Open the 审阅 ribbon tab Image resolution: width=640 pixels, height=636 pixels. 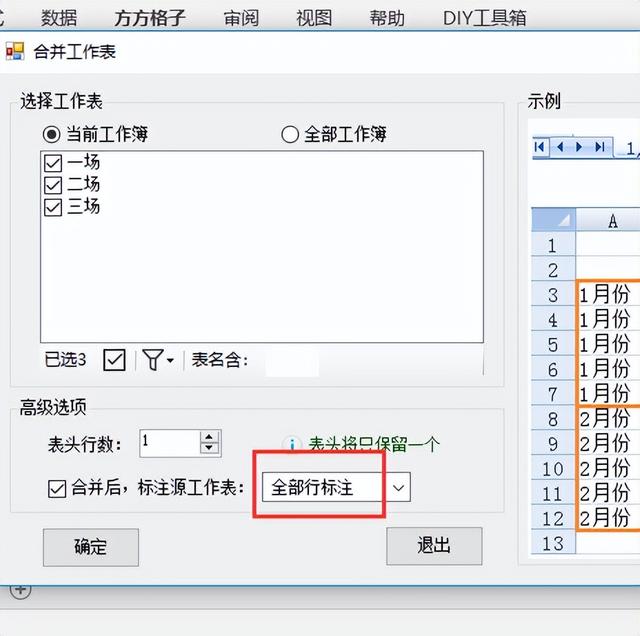[x=241, y=18]
